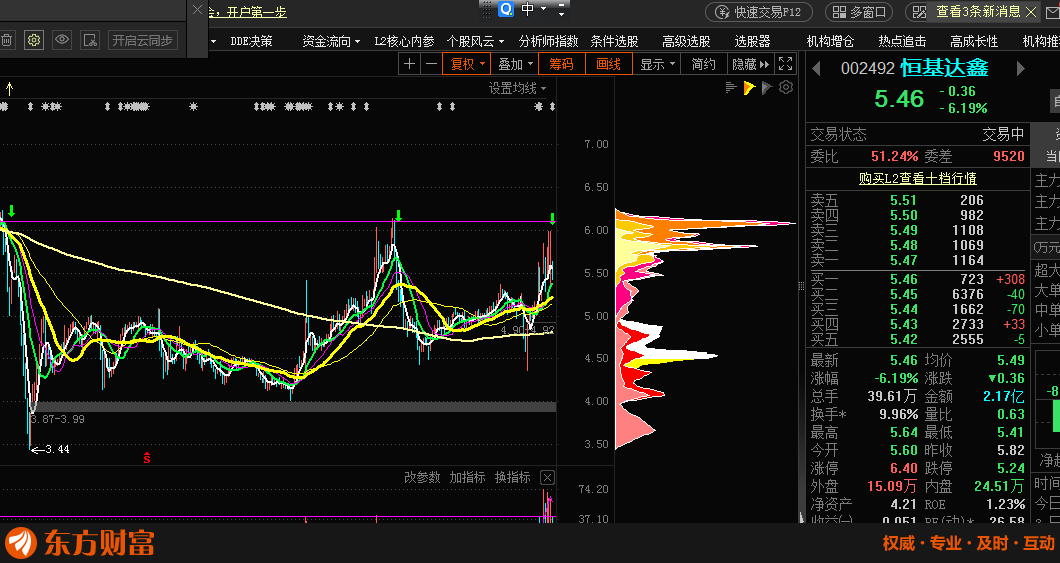Viewport: 1060px width, 563px height.
Task: Click the trash delete icon
Action: click(5, 41)
